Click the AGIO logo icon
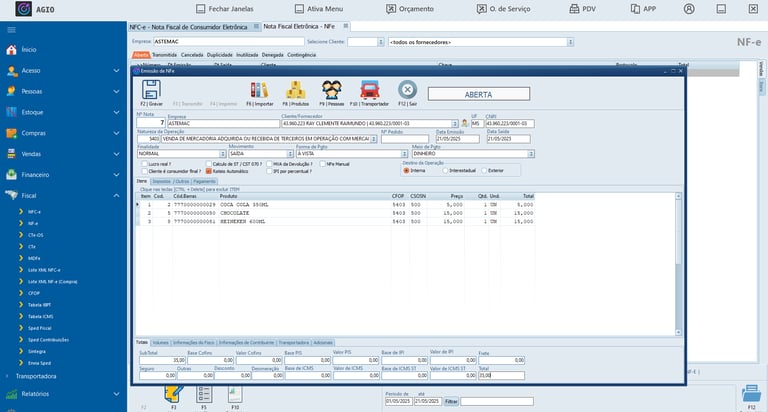This screenshot has width=768, height=412. [24, 9]
